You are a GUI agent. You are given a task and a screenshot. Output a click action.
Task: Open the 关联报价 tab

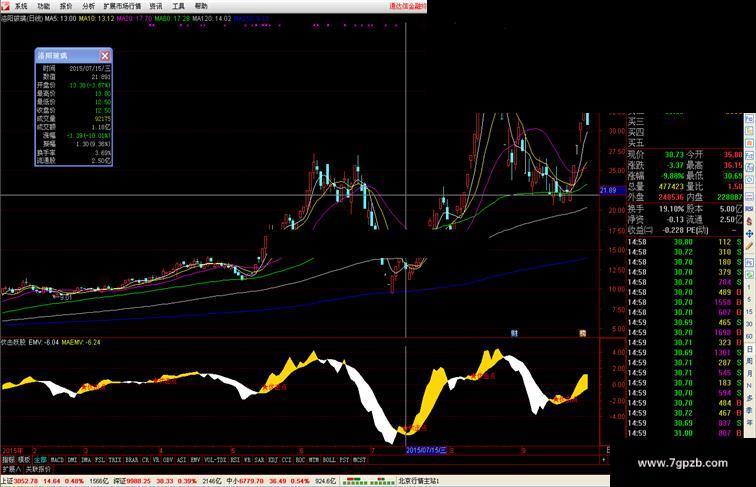[x=38, y=469]
